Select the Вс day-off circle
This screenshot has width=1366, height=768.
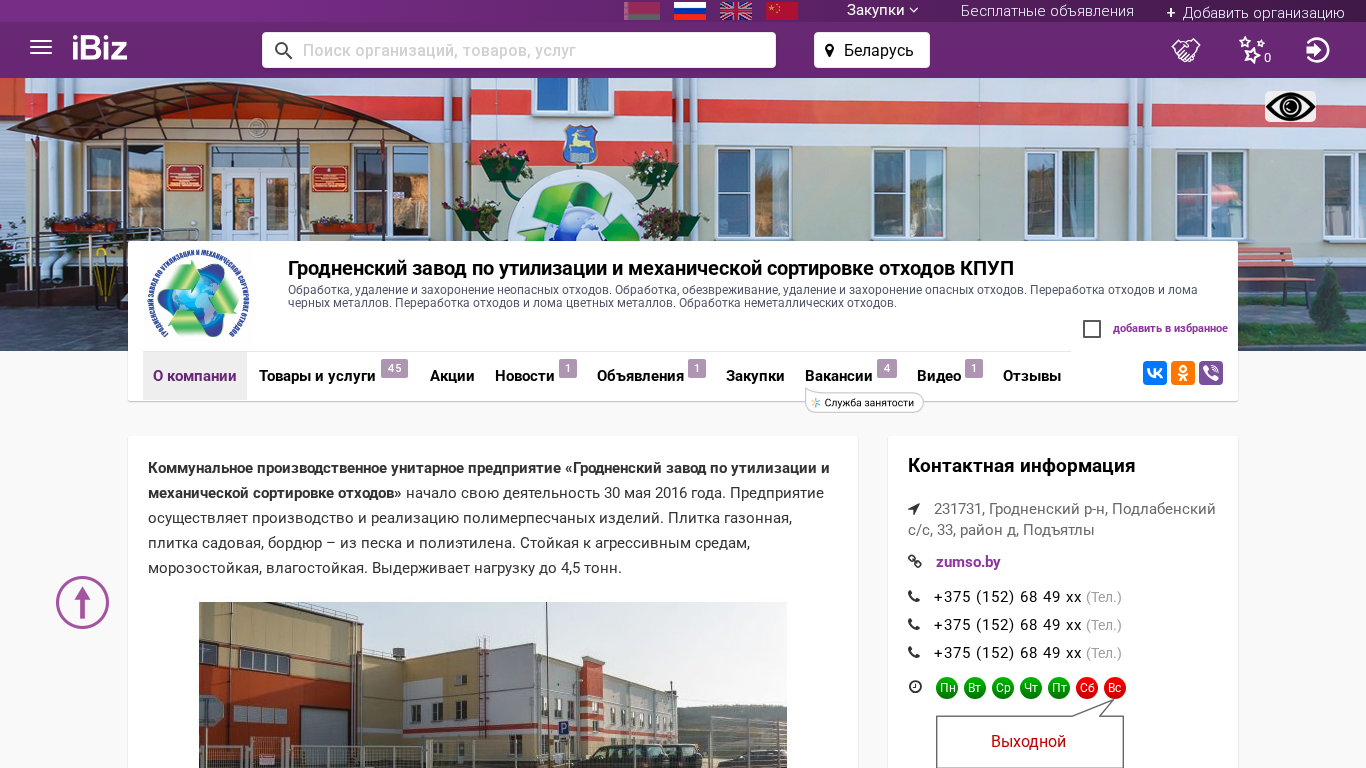click(1115, 688)
